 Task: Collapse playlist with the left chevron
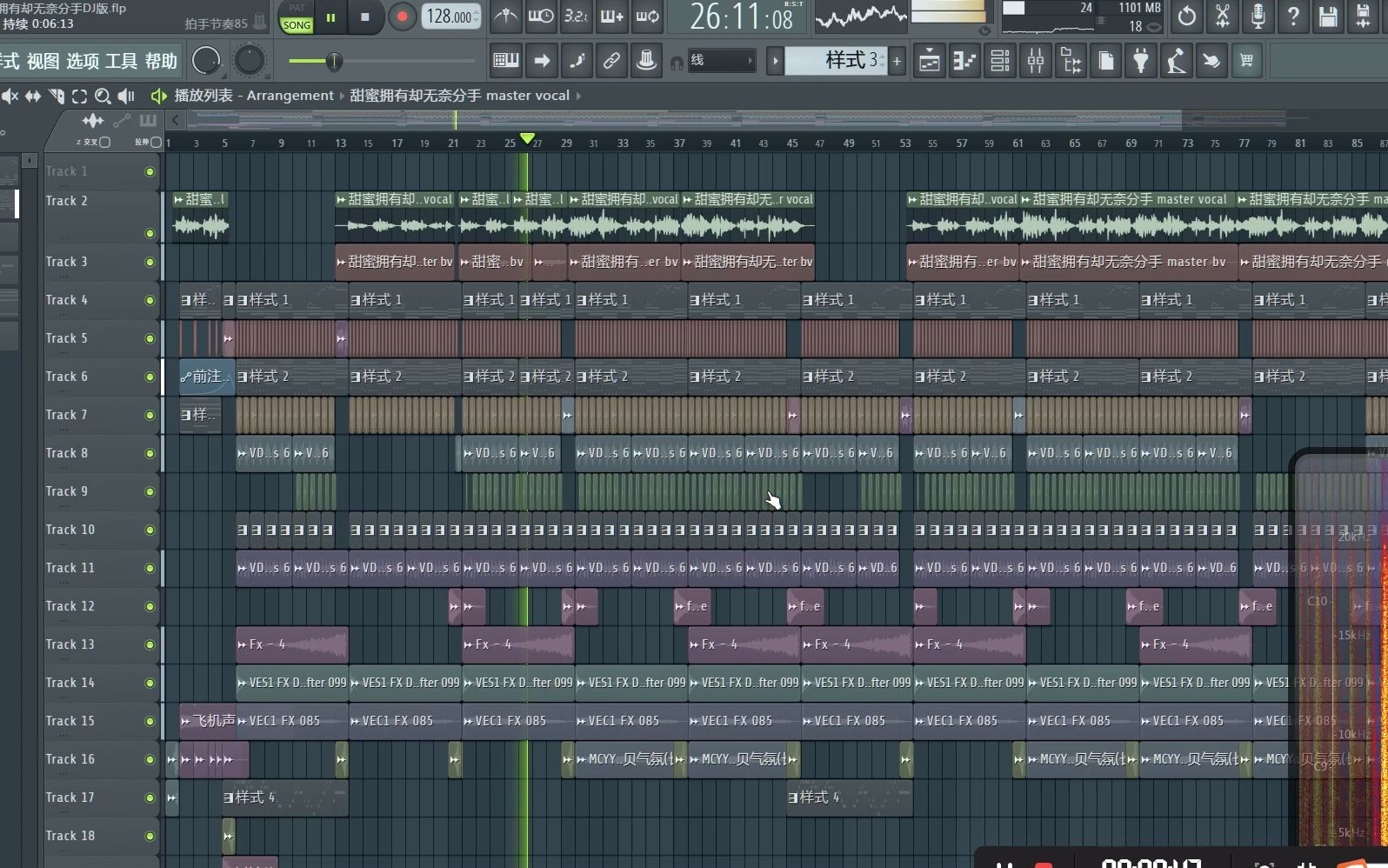pos(176,120)
